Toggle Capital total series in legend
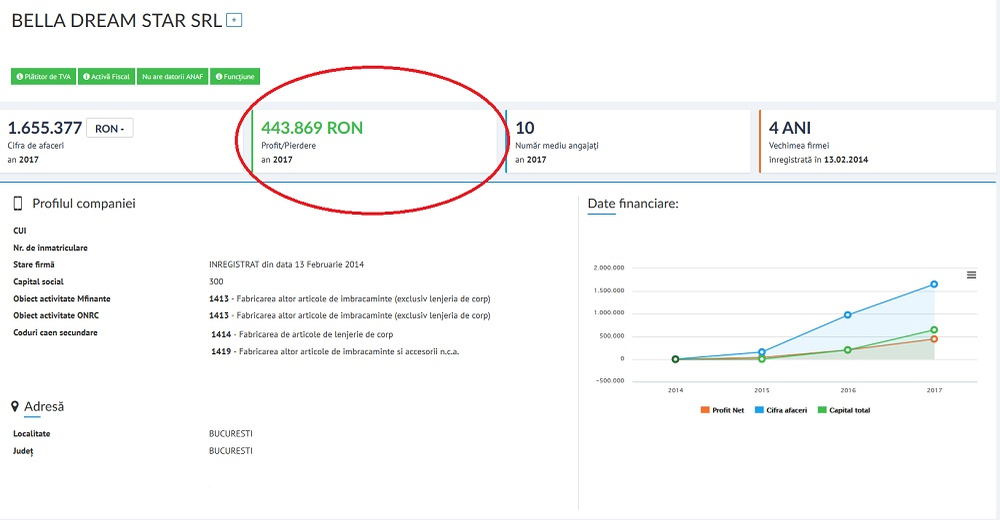The image size is (1000, 520). (x=844, y=410)
